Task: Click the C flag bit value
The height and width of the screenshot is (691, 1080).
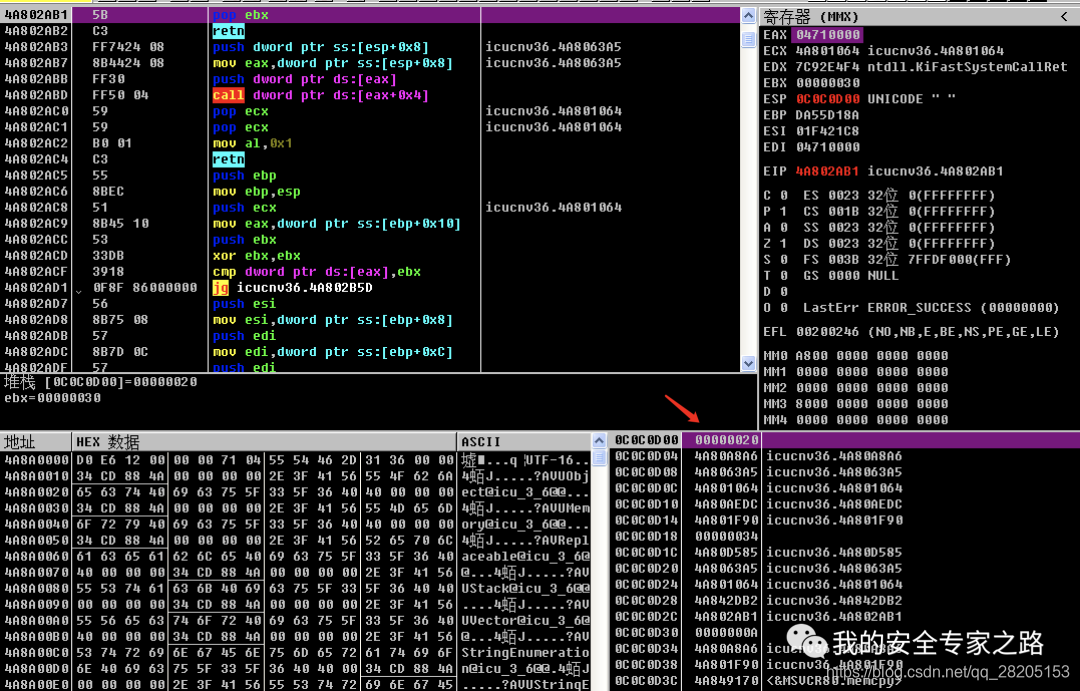Action: (x=784, y=195)
